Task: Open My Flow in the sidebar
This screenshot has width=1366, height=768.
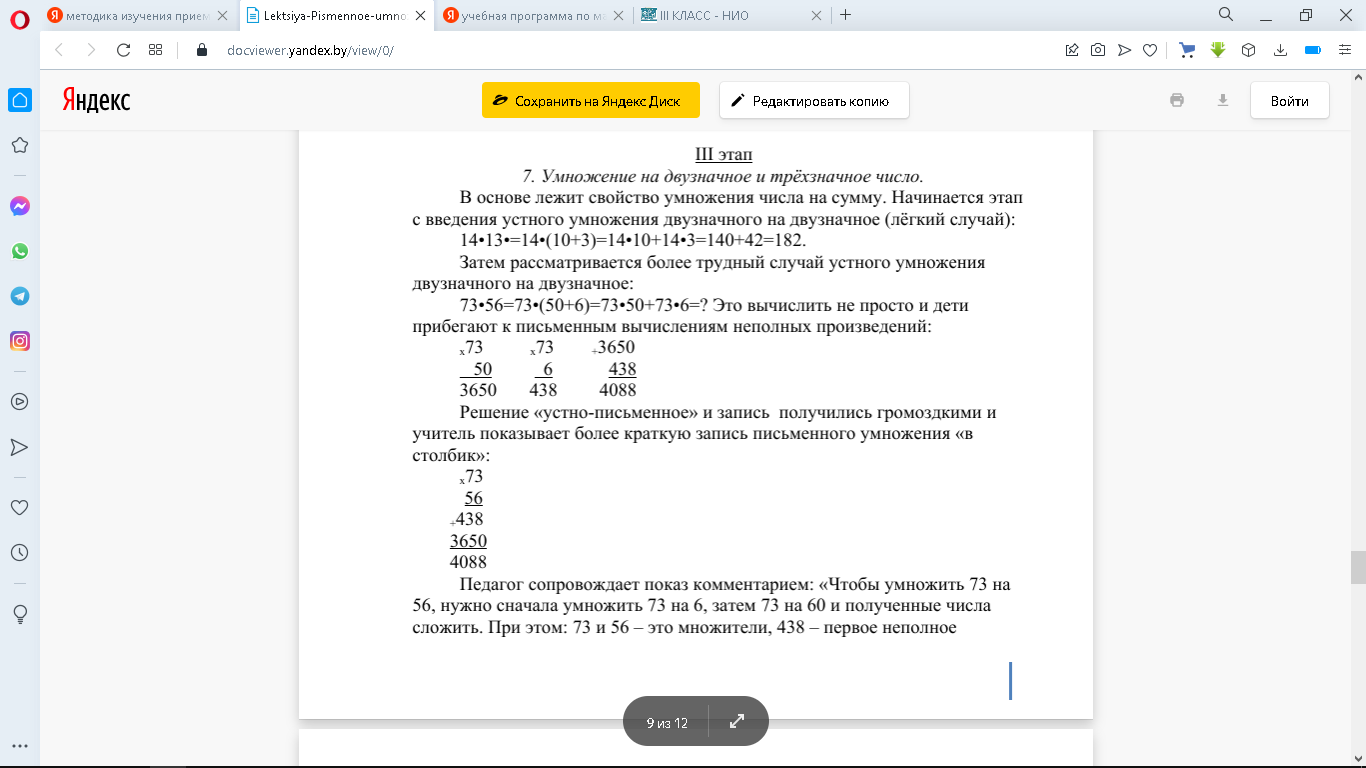Action: 19,446
